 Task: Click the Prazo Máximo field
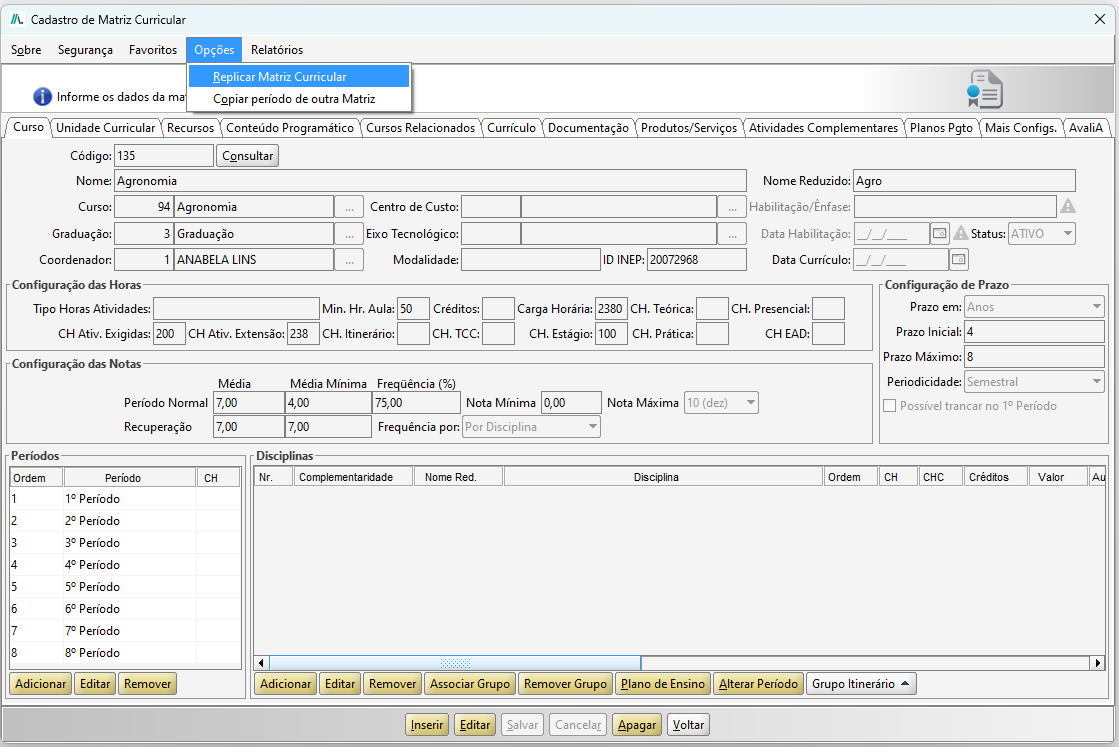point(1034,357)
